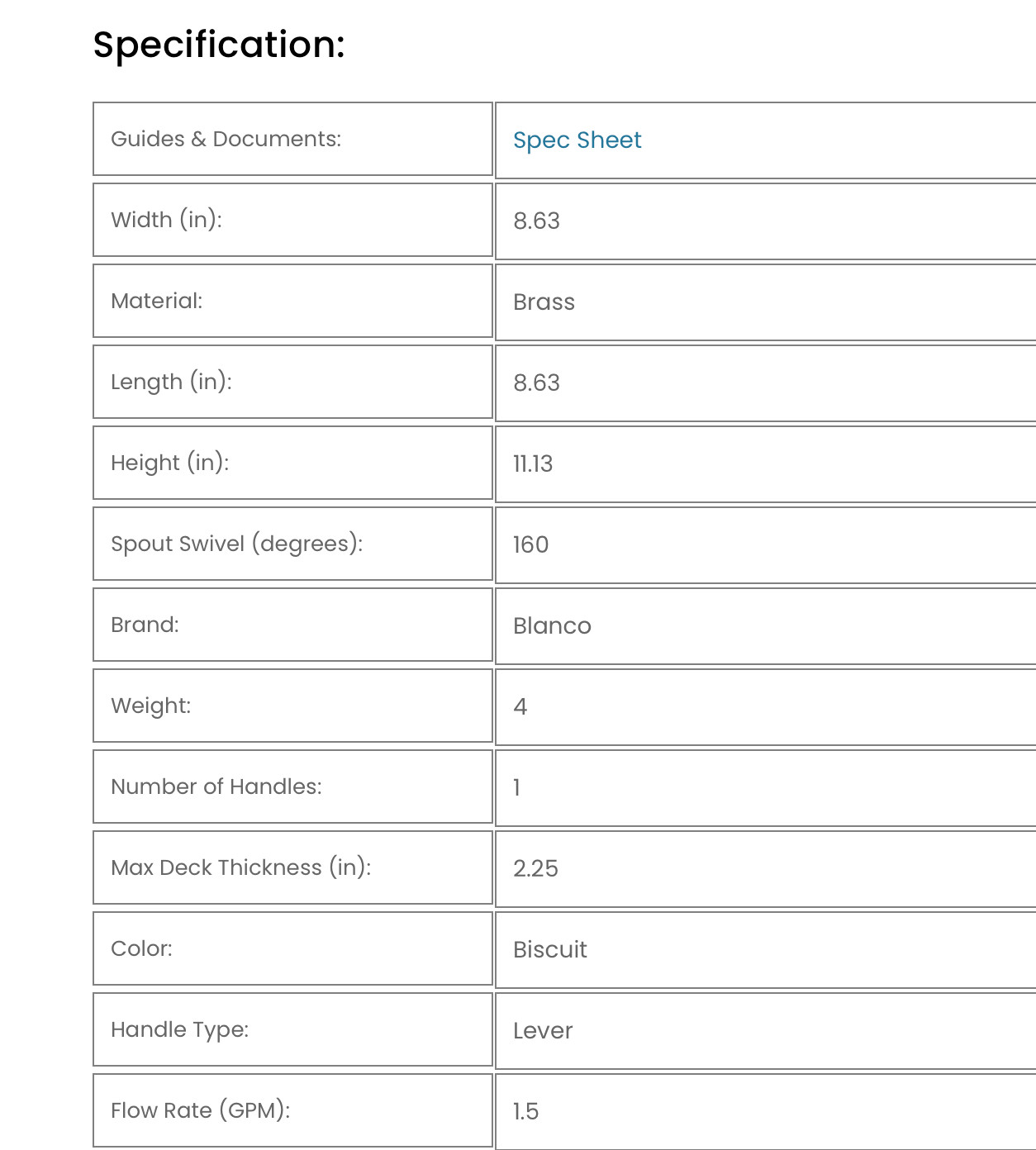
Task: Select the Blanco brand value
Action: (x=552, y=626)
